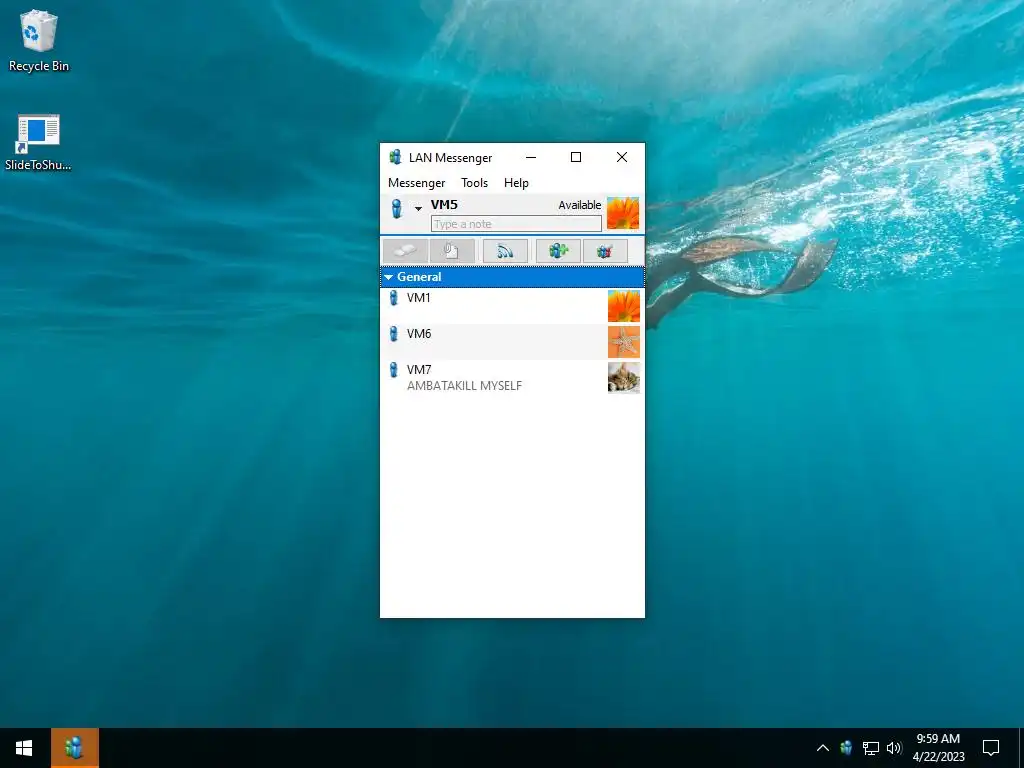Open the Public Chat toolbar icon
This screenshot has height=768, width=1024.
tap(605, 251)
